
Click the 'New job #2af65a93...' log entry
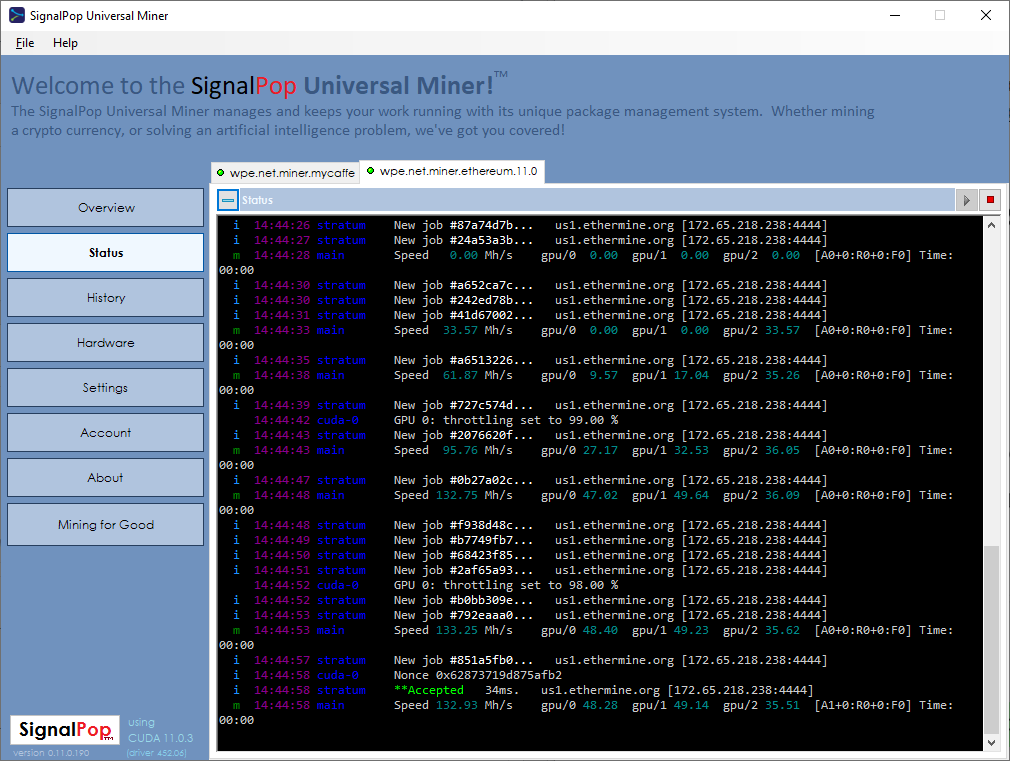464,570
